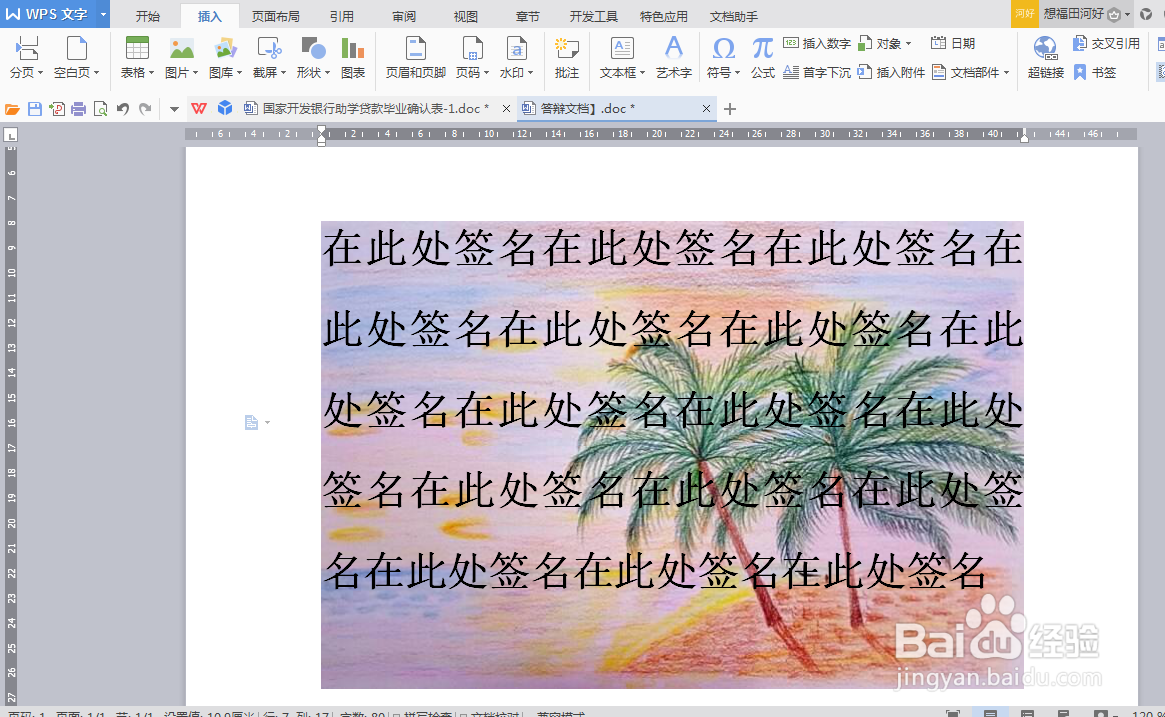Close the 答辩文档 document tab

point(707,108)
